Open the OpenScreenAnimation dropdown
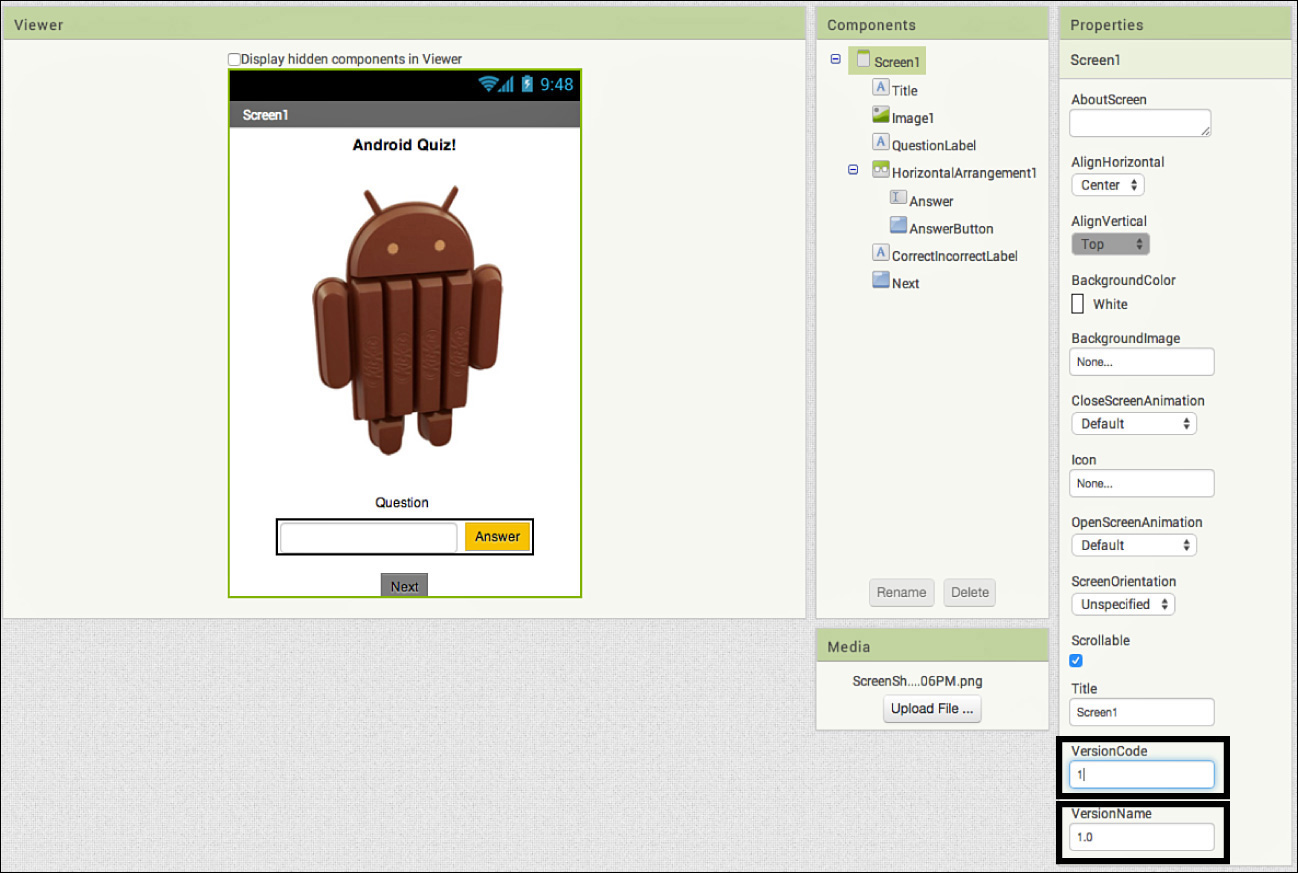 (x=1134, y=545)
